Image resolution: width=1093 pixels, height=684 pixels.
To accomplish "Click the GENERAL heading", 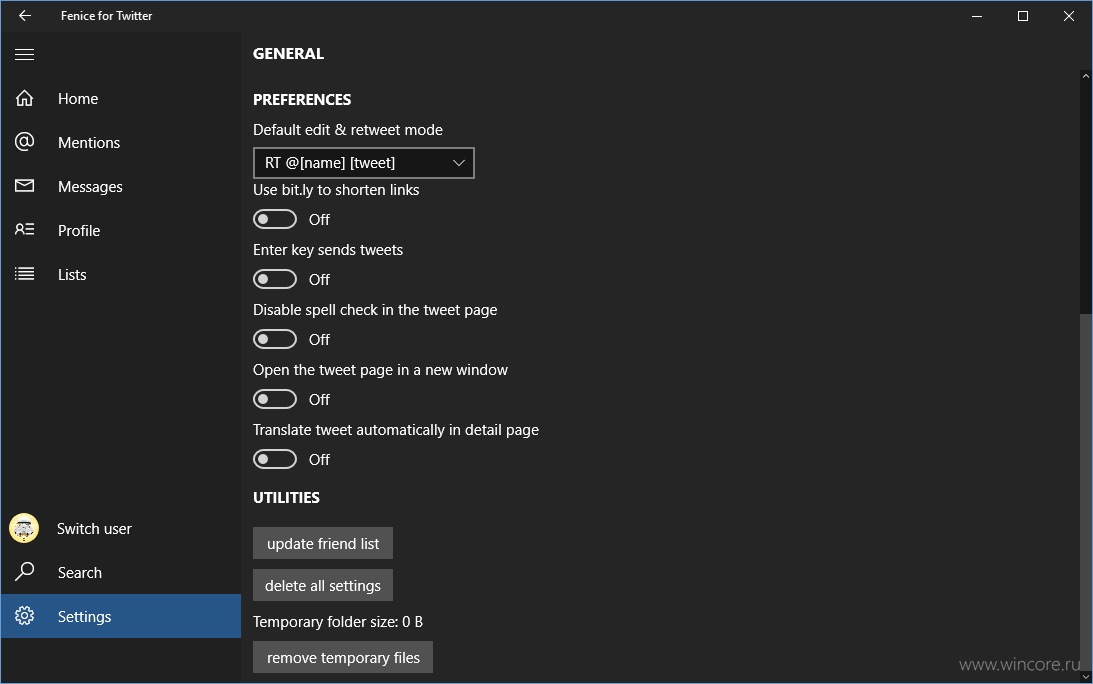I will [289, 54].
